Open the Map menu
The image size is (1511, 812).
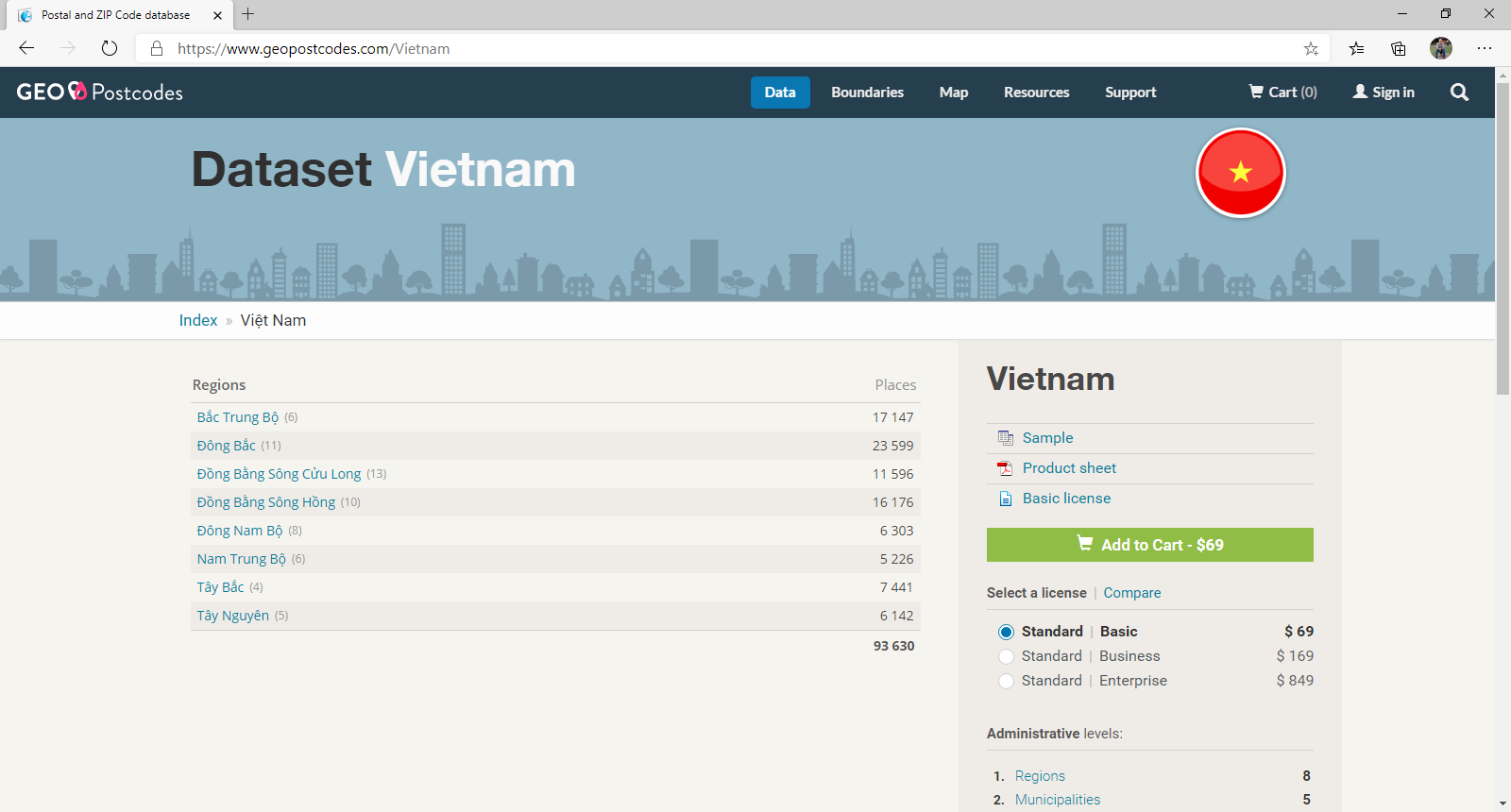(x=954, y=93)
